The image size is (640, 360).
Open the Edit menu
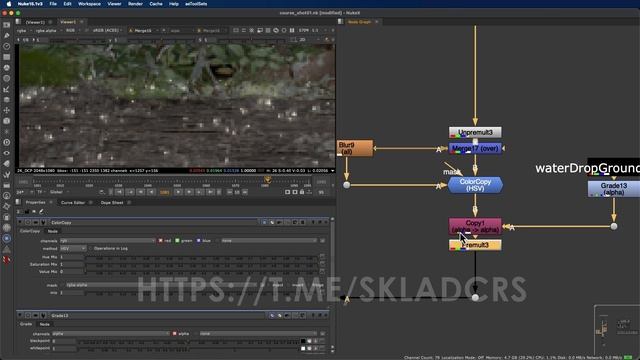67,4
